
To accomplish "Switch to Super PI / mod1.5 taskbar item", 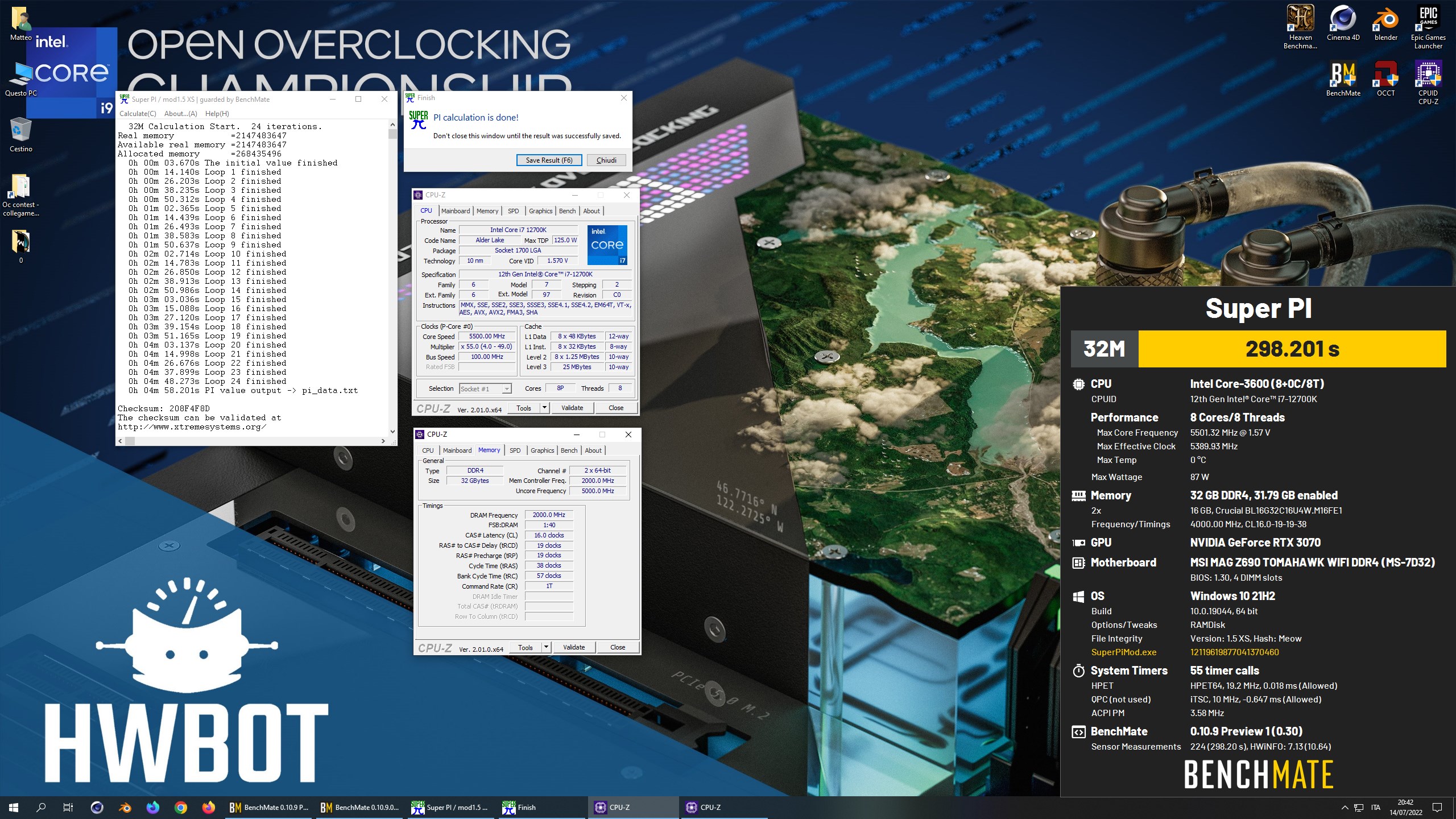I will 450,807.
